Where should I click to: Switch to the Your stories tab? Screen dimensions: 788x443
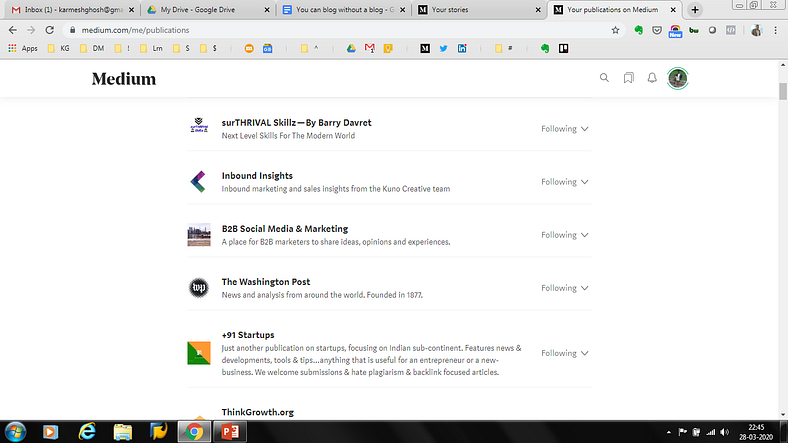[x=479, y=10]
